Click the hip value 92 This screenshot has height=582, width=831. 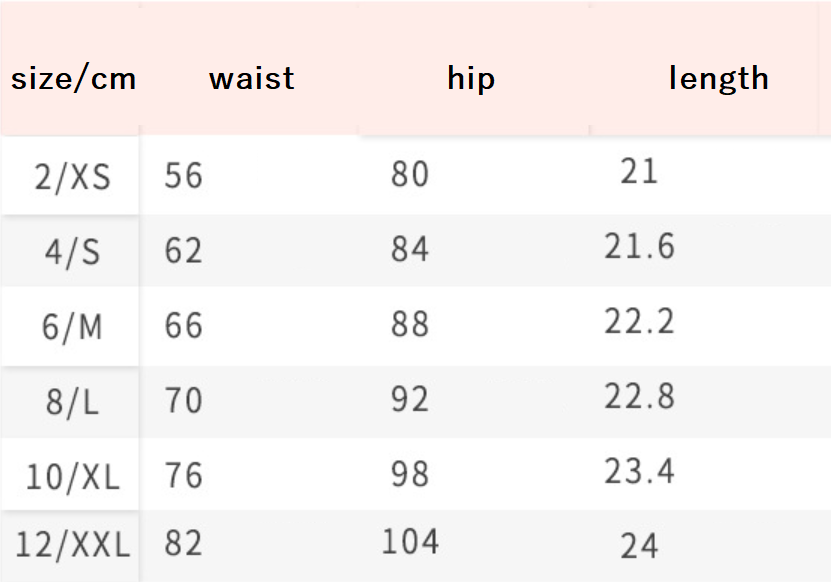tap(410, 399)
